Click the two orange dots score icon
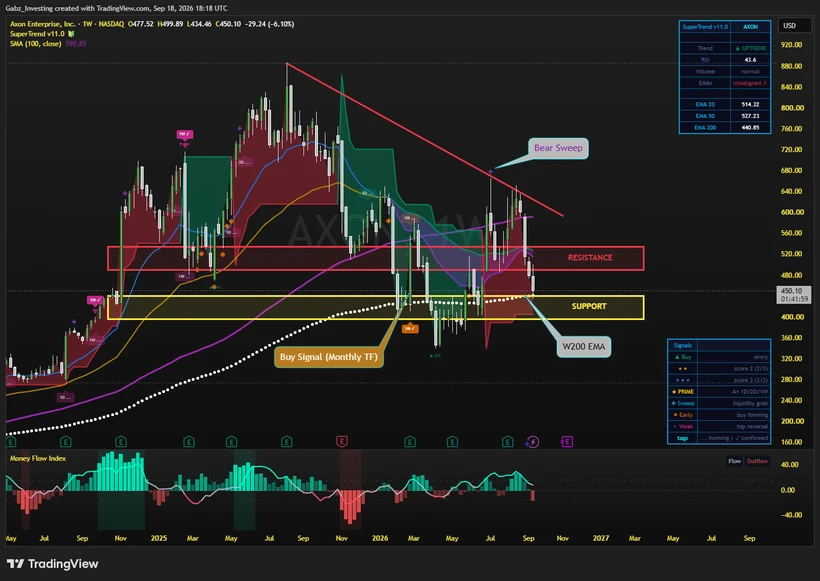Screen dimensions: 820x581 (682, 369)
